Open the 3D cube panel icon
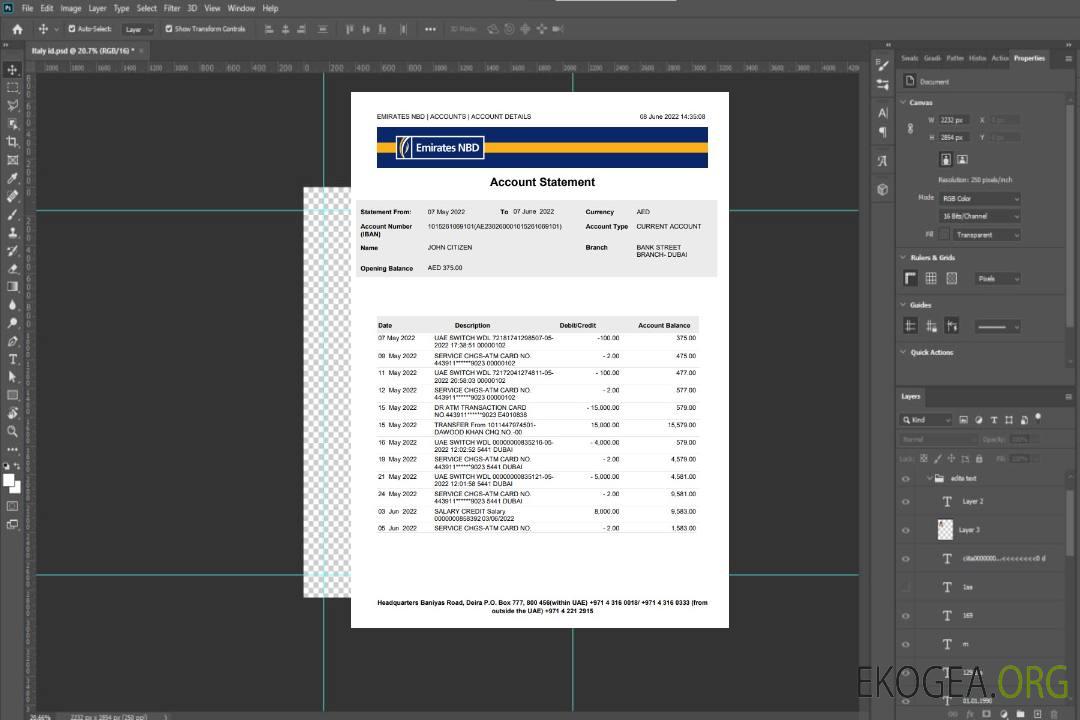The height and width of the screenshot is (720, 1080). tap(883, 189)
